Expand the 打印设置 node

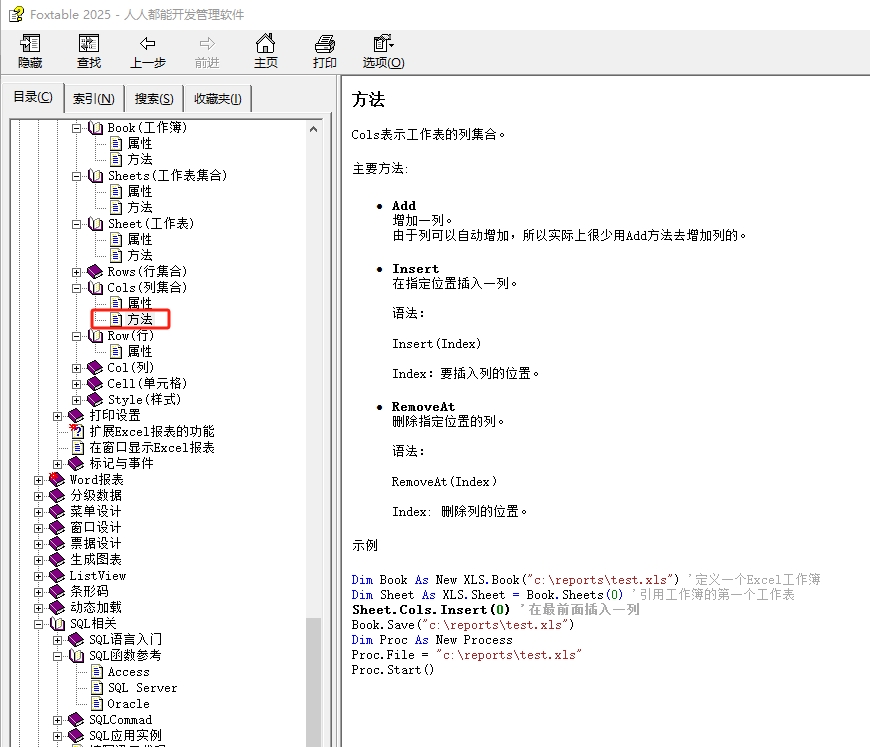coord(58,416)
